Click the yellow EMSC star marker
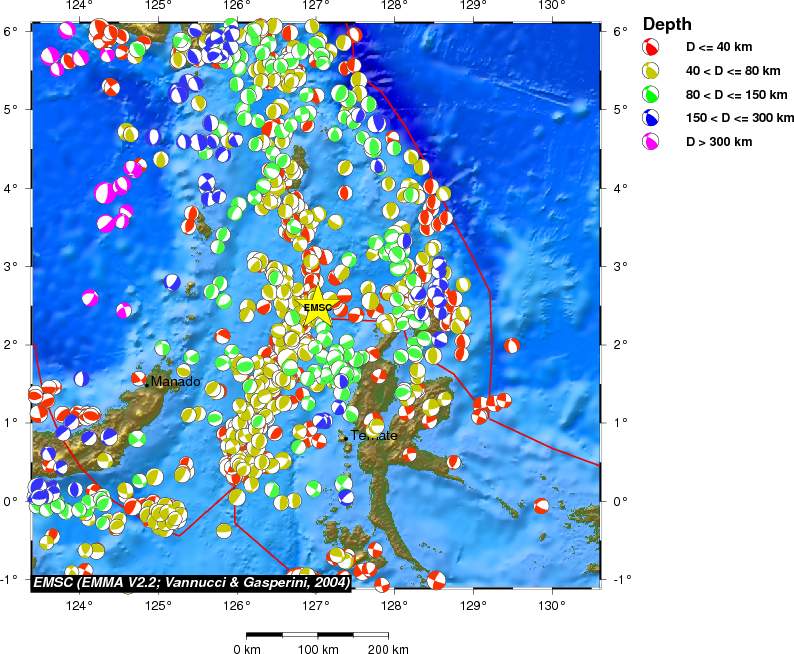794x654 pixels. point(316,308)
